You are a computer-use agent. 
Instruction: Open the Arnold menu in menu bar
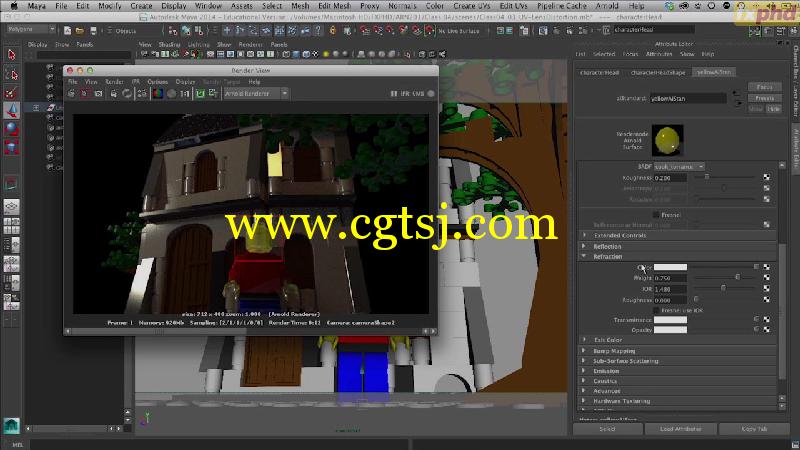point(608,6)
